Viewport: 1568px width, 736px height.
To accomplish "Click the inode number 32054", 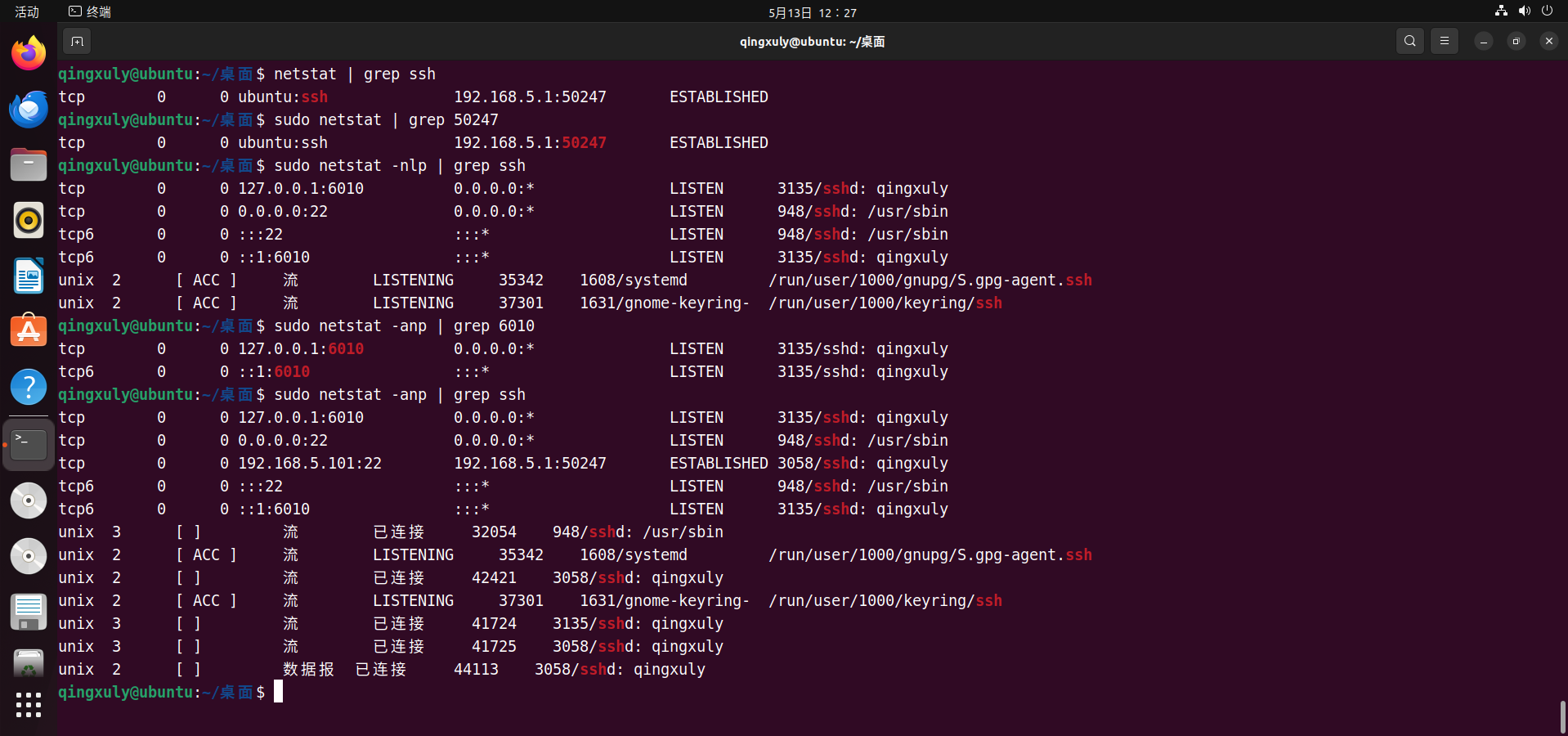I will coord(494,532).
